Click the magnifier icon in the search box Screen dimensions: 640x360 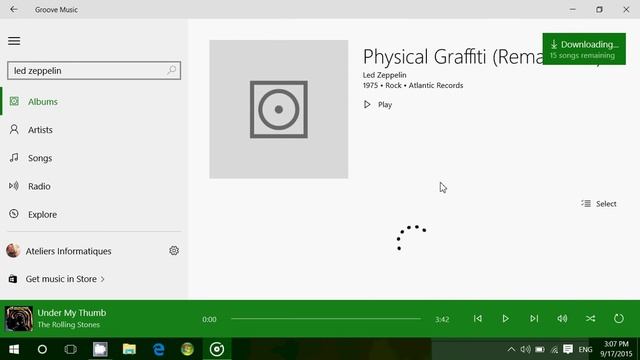(172, 70)
